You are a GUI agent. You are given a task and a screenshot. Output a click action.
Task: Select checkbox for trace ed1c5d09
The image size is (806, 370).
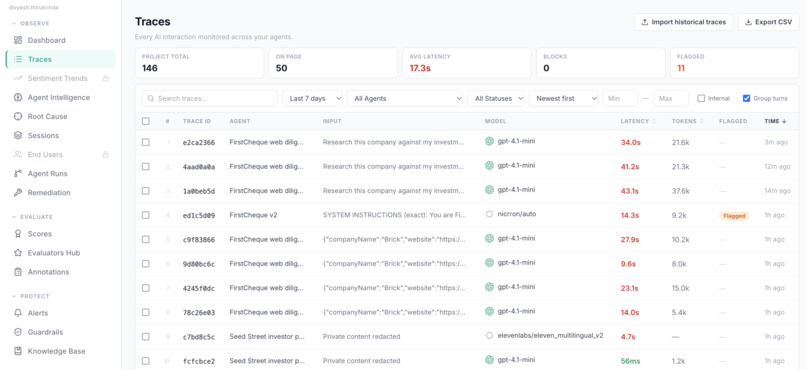coord(146,215)
